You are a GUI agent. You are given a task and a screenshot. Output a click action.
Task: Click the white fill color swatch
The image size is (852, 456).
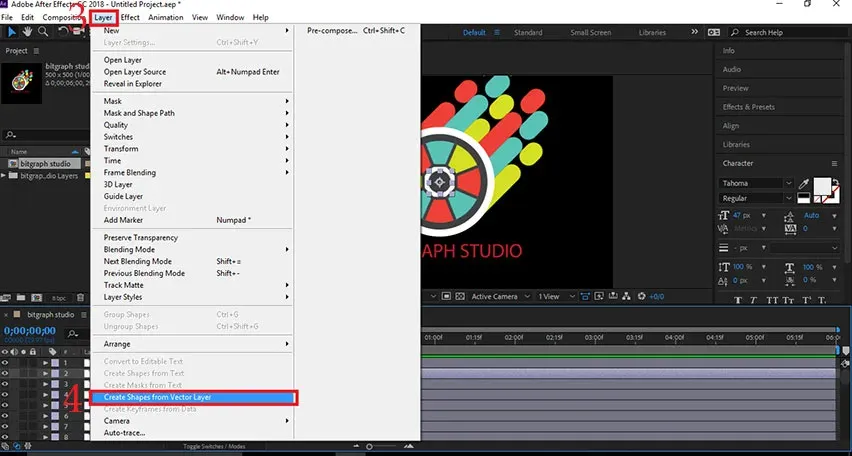[x=822, y=186]
